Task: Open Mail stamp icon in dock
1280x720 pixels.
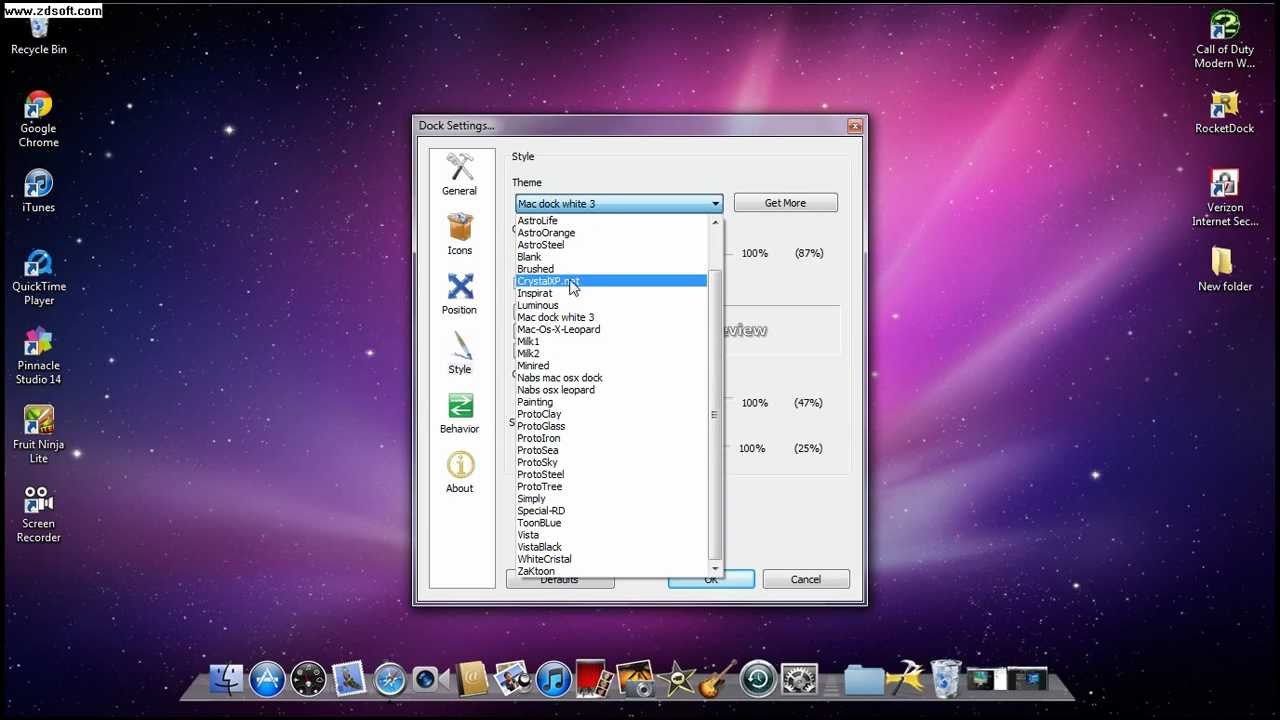Action: pos(349,680)
